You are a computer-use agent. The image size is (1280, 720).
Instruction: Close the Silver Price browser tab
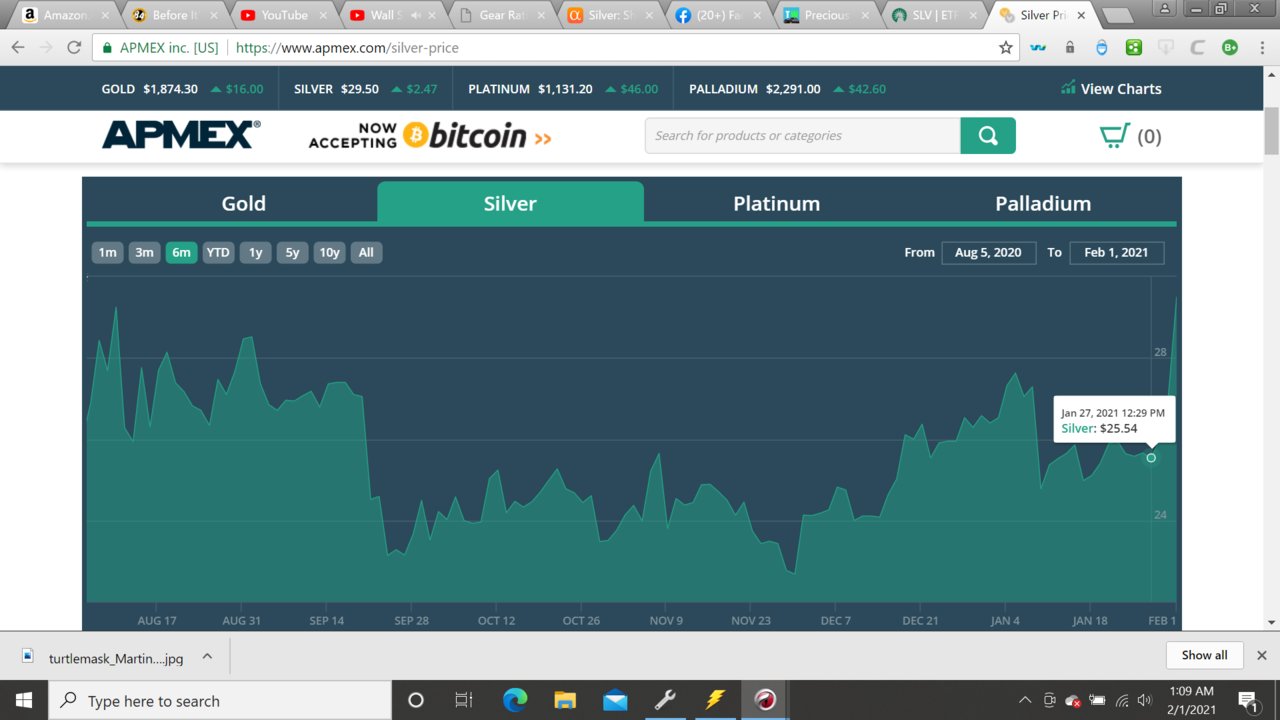point(1081,15)
